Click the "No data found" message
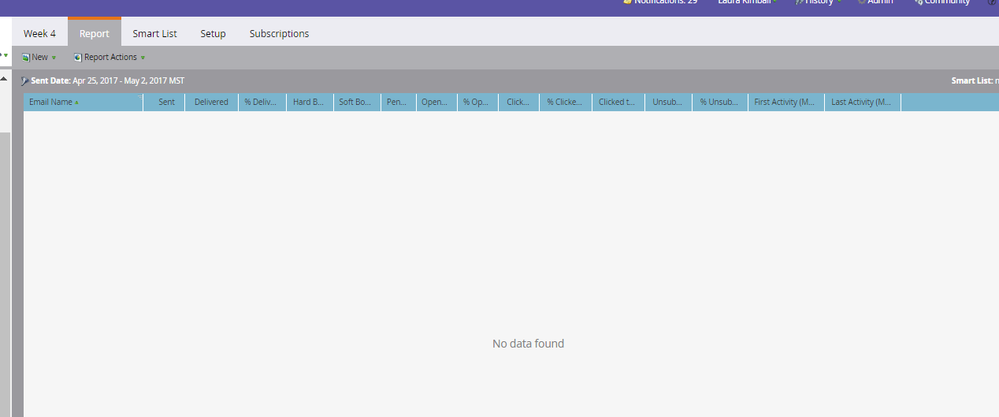 pyautogui.click(x=528, y=344)
